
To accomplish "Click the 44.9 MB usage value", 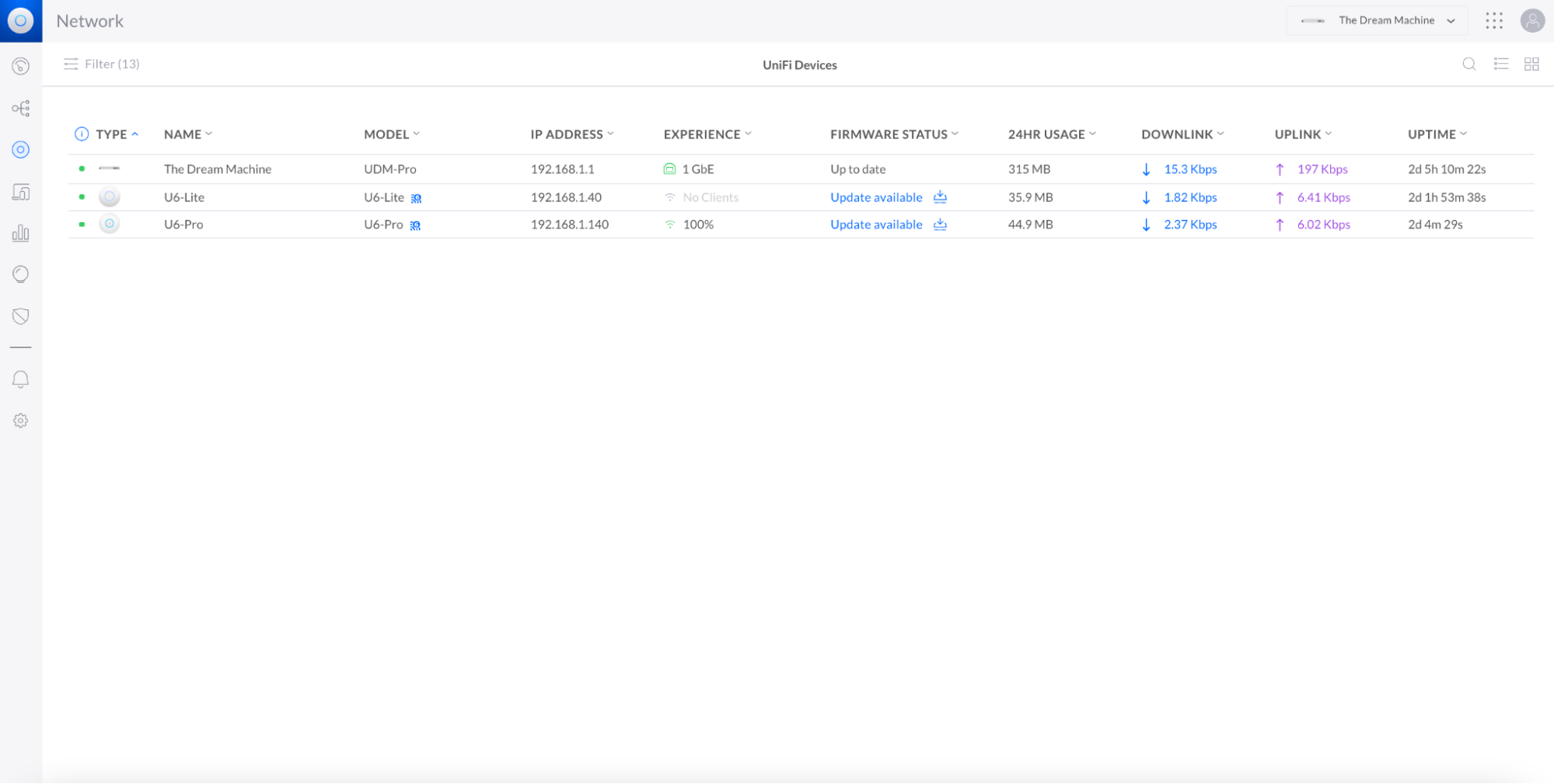I will (1031, 225).
